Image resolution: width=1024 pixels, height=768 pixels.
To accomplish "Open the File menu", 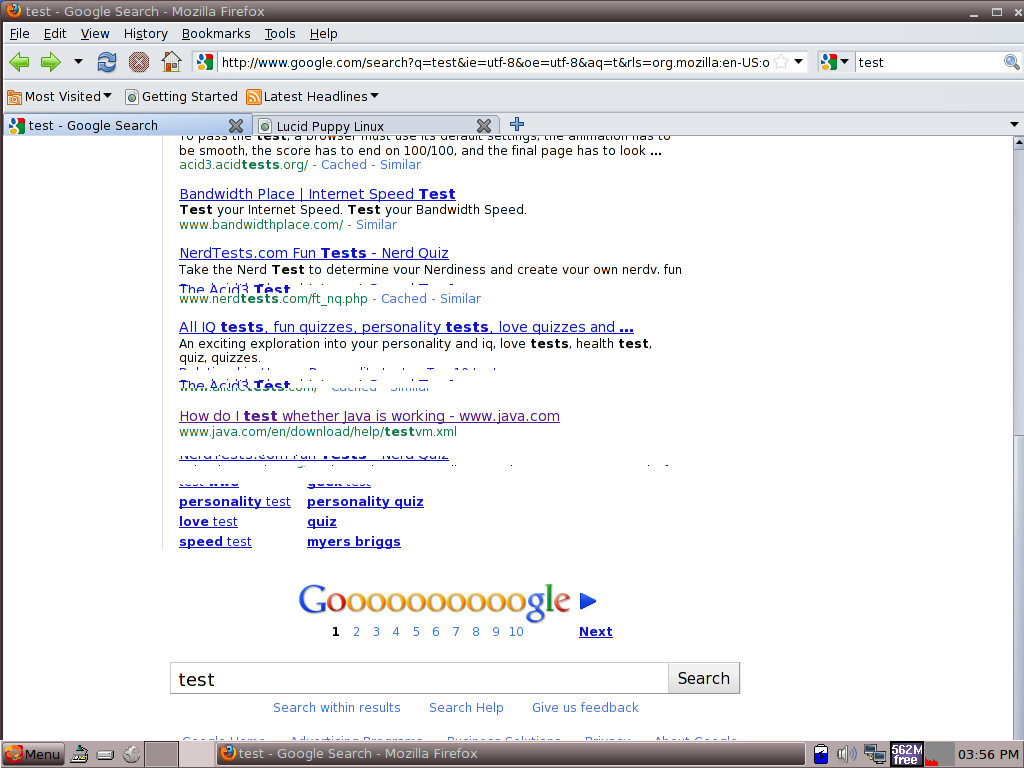I will point(20,33).
